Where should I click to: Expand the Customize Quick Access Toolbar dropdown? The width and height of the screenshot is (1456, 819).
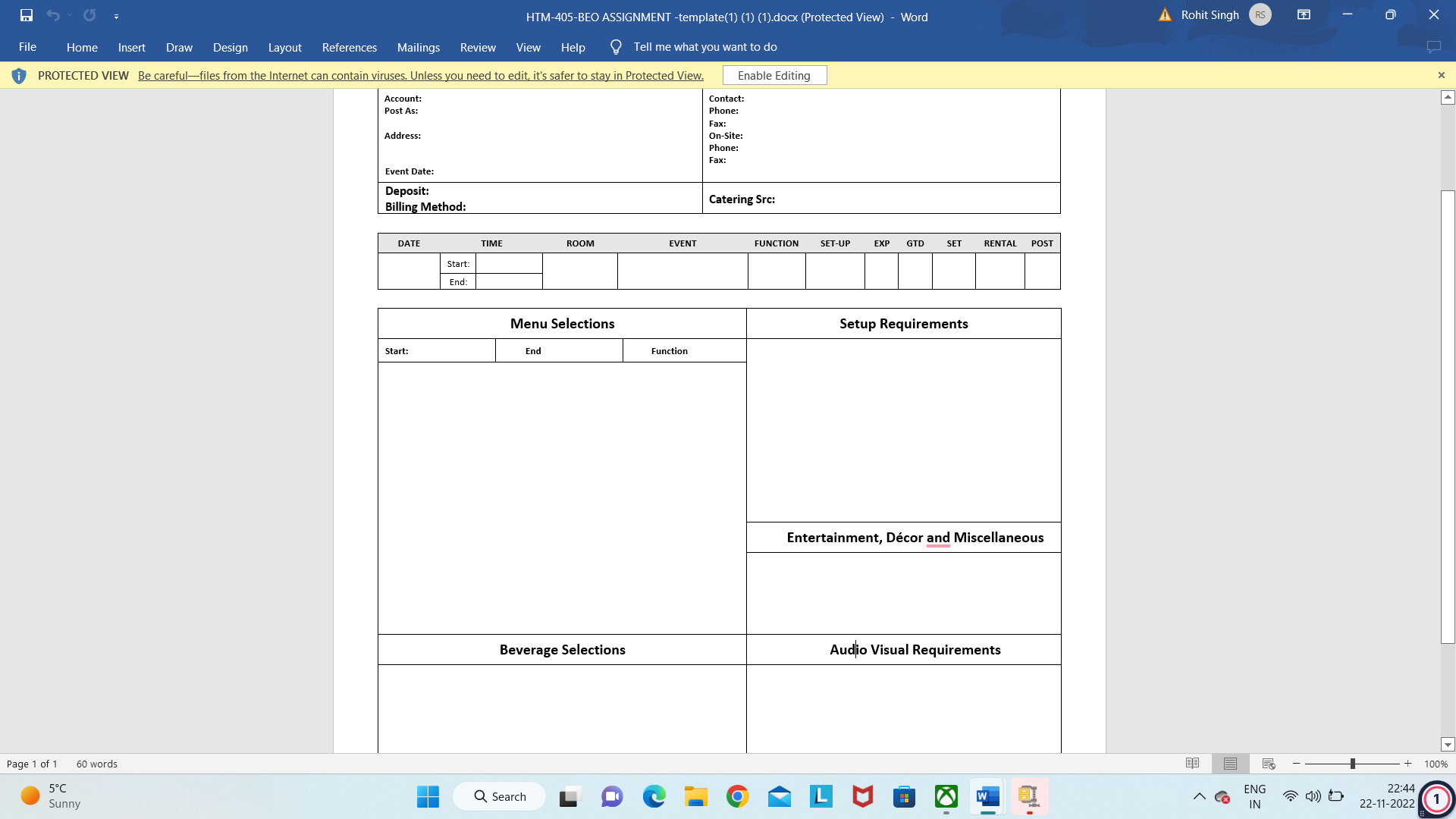point(117,15)
